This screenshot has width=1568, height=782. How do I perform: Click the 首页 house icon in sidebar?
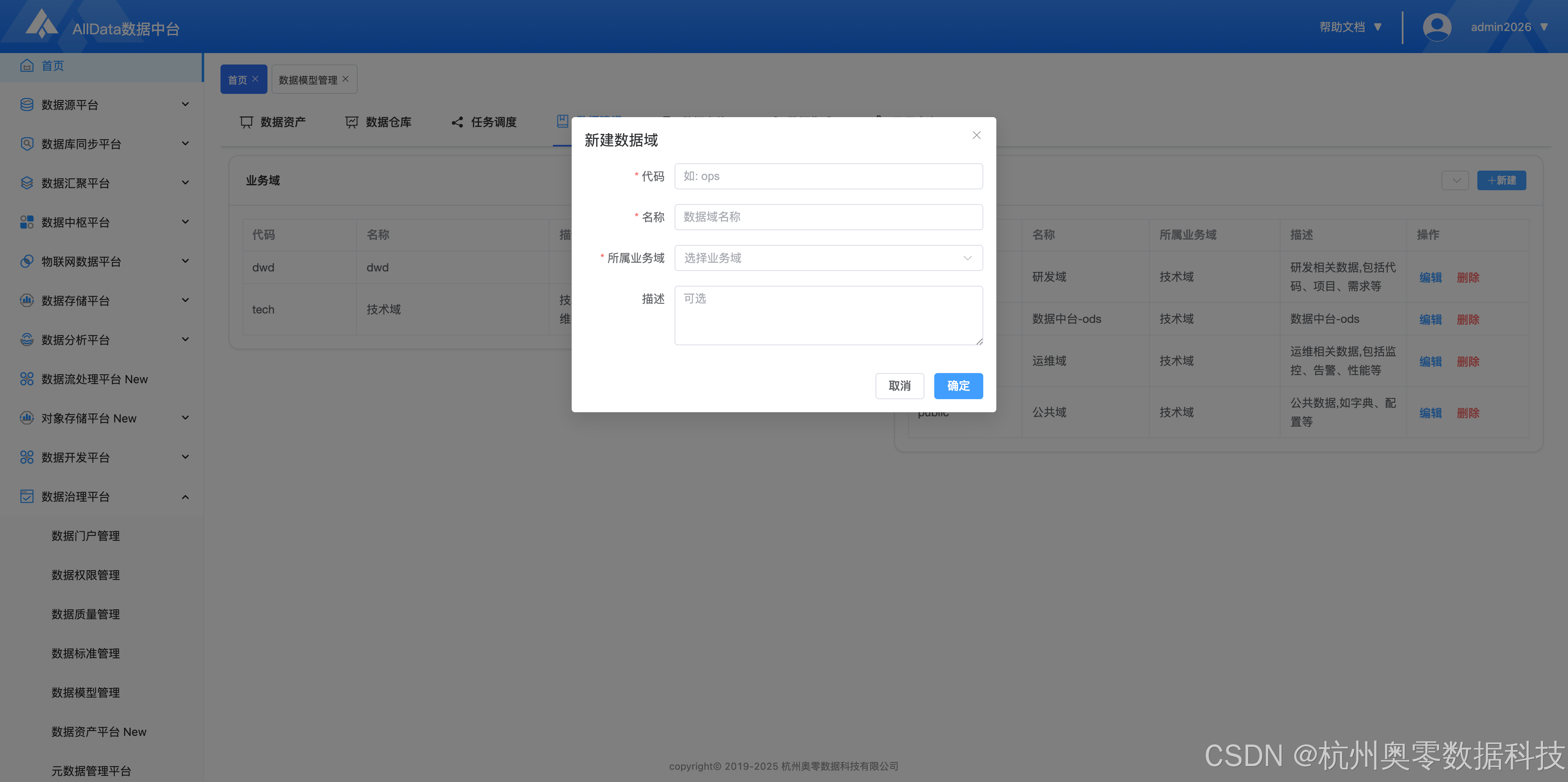click(x=27, y=66)
